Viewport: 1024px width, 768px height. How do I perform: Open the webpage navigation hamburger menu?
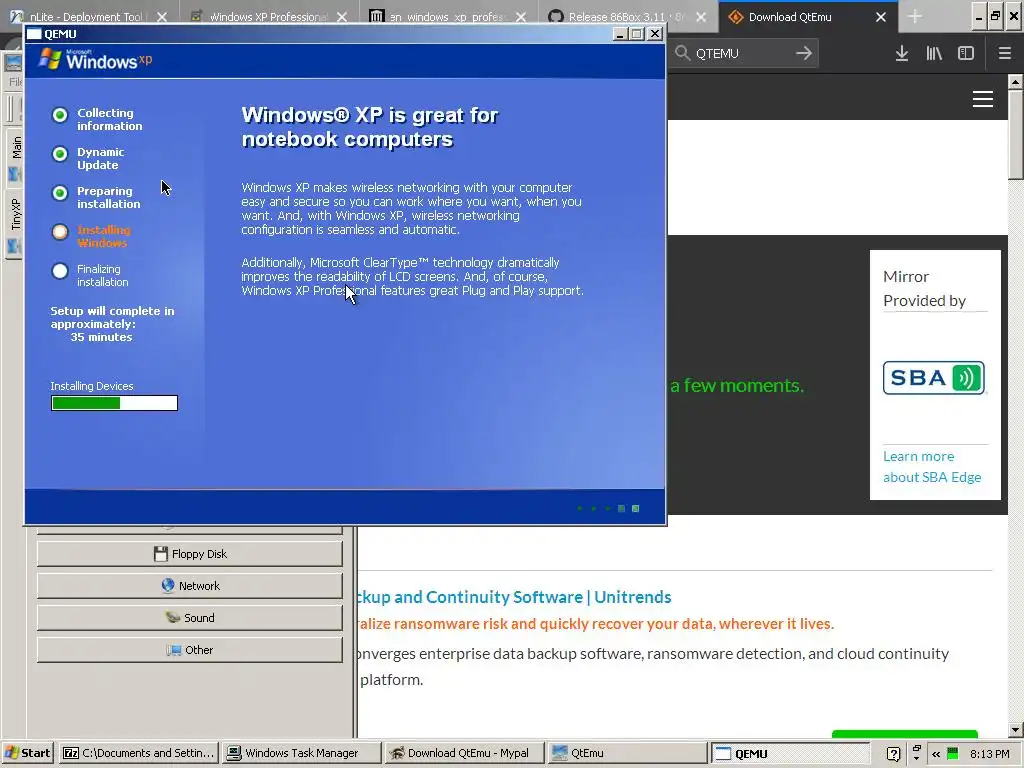point(983,99)
